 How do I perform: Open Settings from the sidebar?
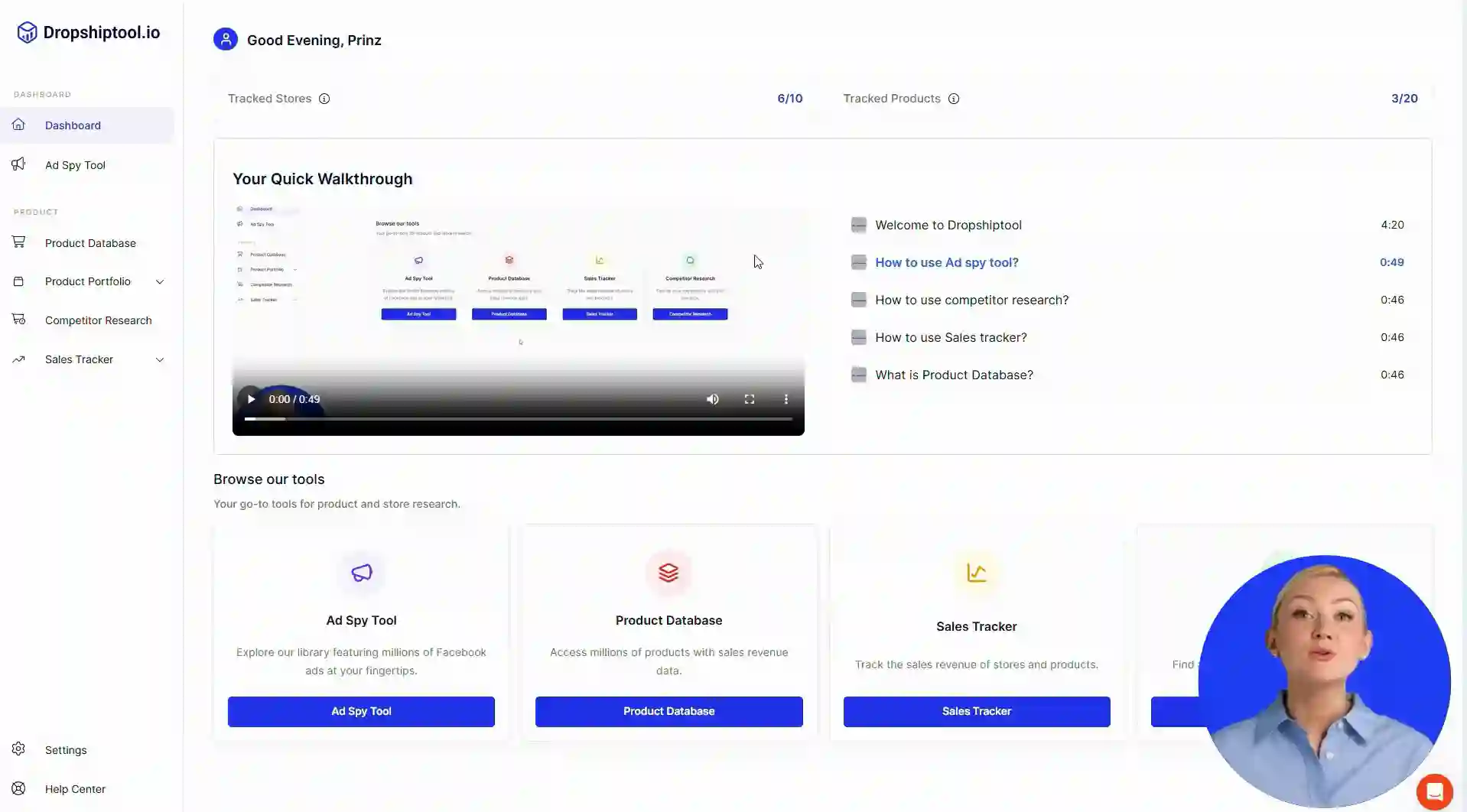[87, 750]
